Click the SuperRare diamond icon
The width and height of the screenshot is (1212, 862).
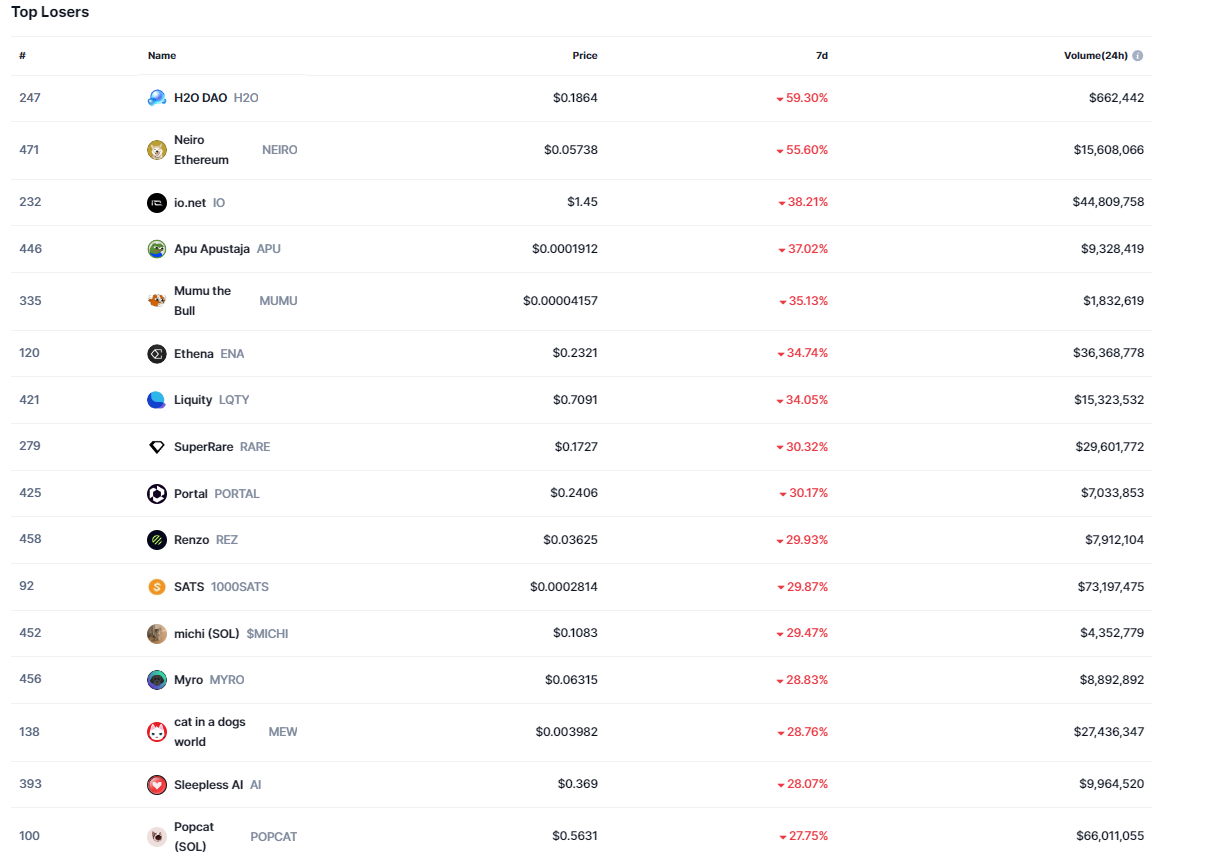[x=157, y=447]
